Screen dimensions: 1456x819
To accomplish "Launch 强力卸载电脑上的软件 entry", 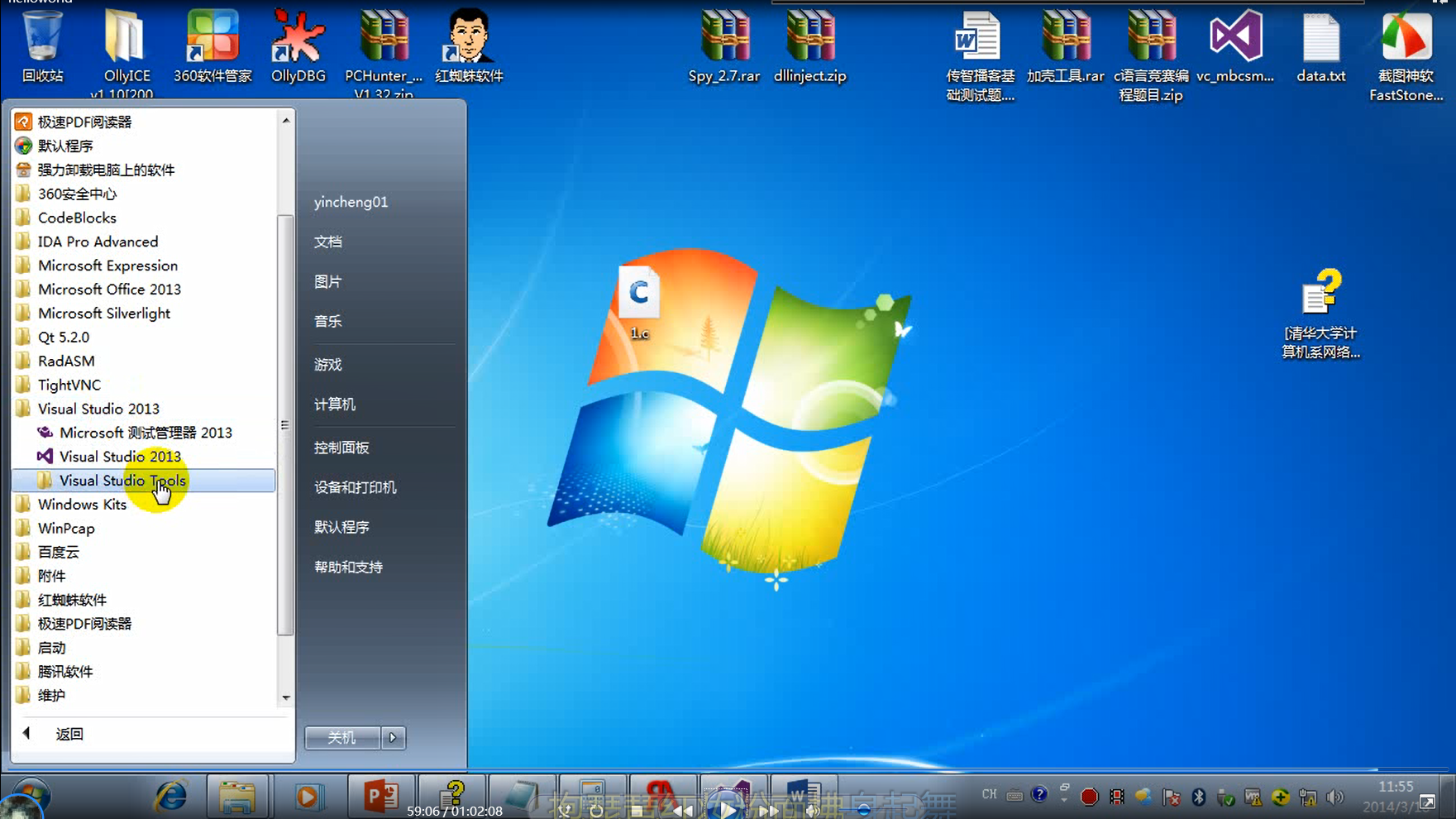I will (144, 170).
